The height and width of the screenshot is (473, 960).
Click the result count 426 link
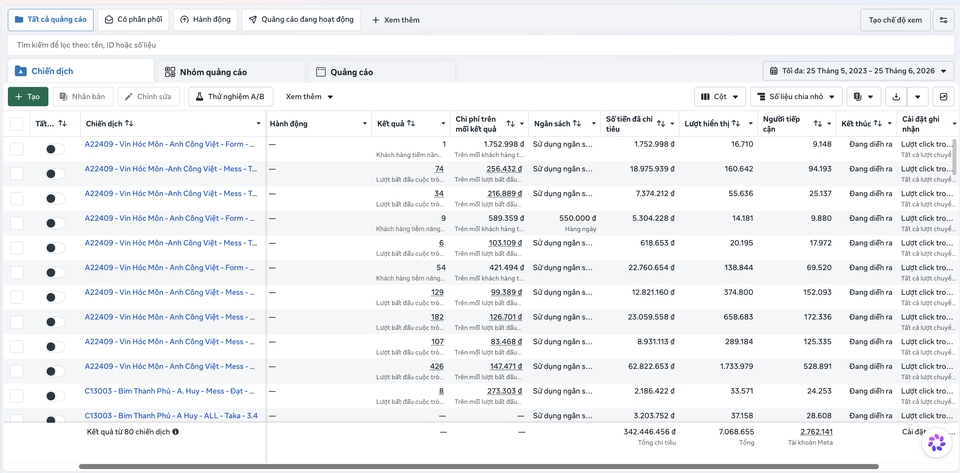(437, 367)
